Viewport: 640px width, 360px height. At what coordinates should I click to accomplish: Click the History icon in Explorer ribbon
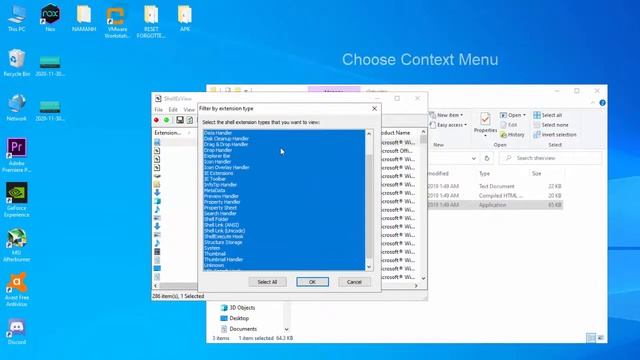pyautogui.click(x=512, y=134)
